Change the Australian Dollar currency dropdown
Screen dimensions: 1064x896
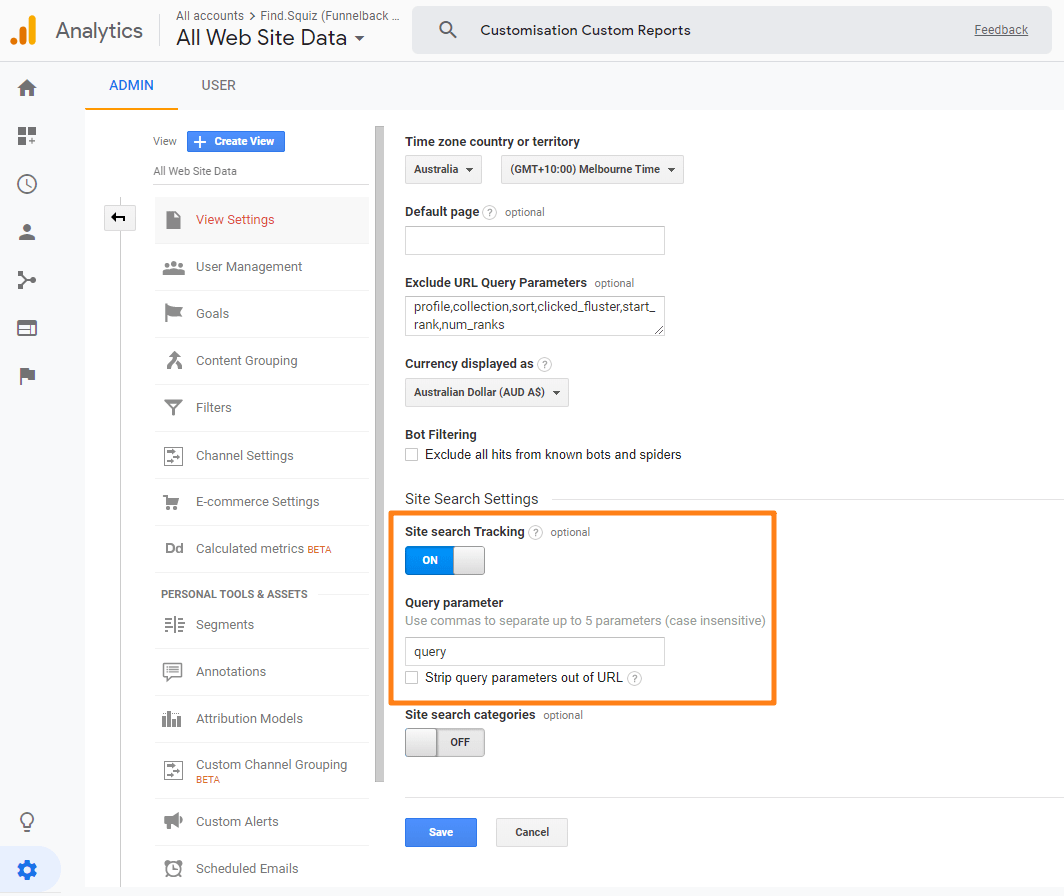point(486,392)
